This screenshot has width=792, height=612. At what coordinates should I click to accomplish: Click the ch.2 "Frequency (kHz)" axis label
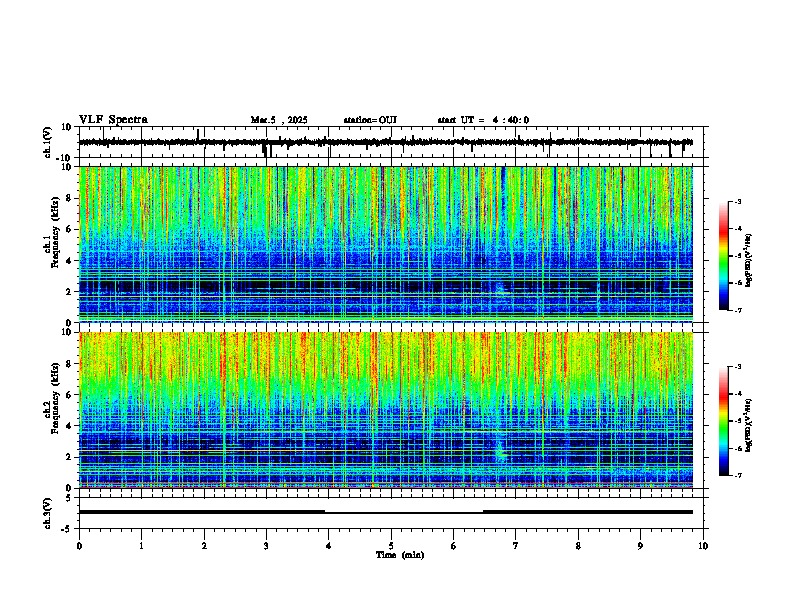tap(55, 397)
